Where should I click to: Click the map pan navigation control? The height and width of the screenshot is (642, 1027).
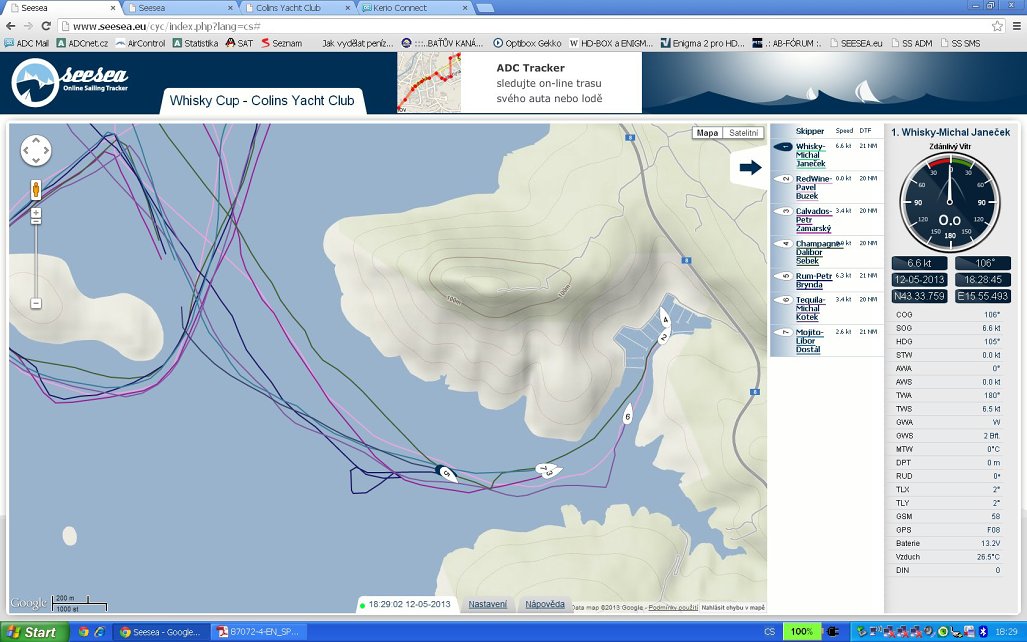click(x=36, y=150)
